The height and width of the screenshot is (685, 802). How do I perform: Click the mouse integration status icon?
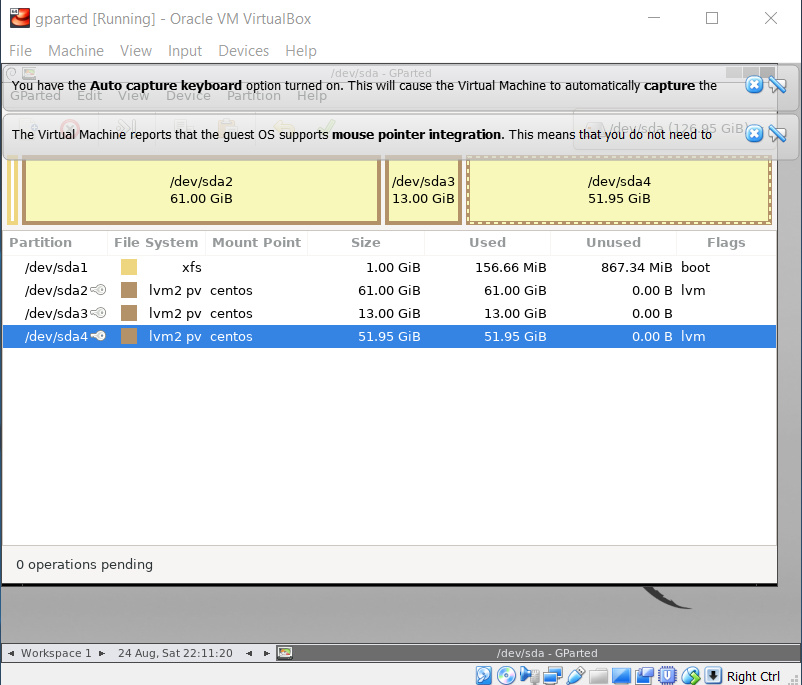tap(690, 675)
